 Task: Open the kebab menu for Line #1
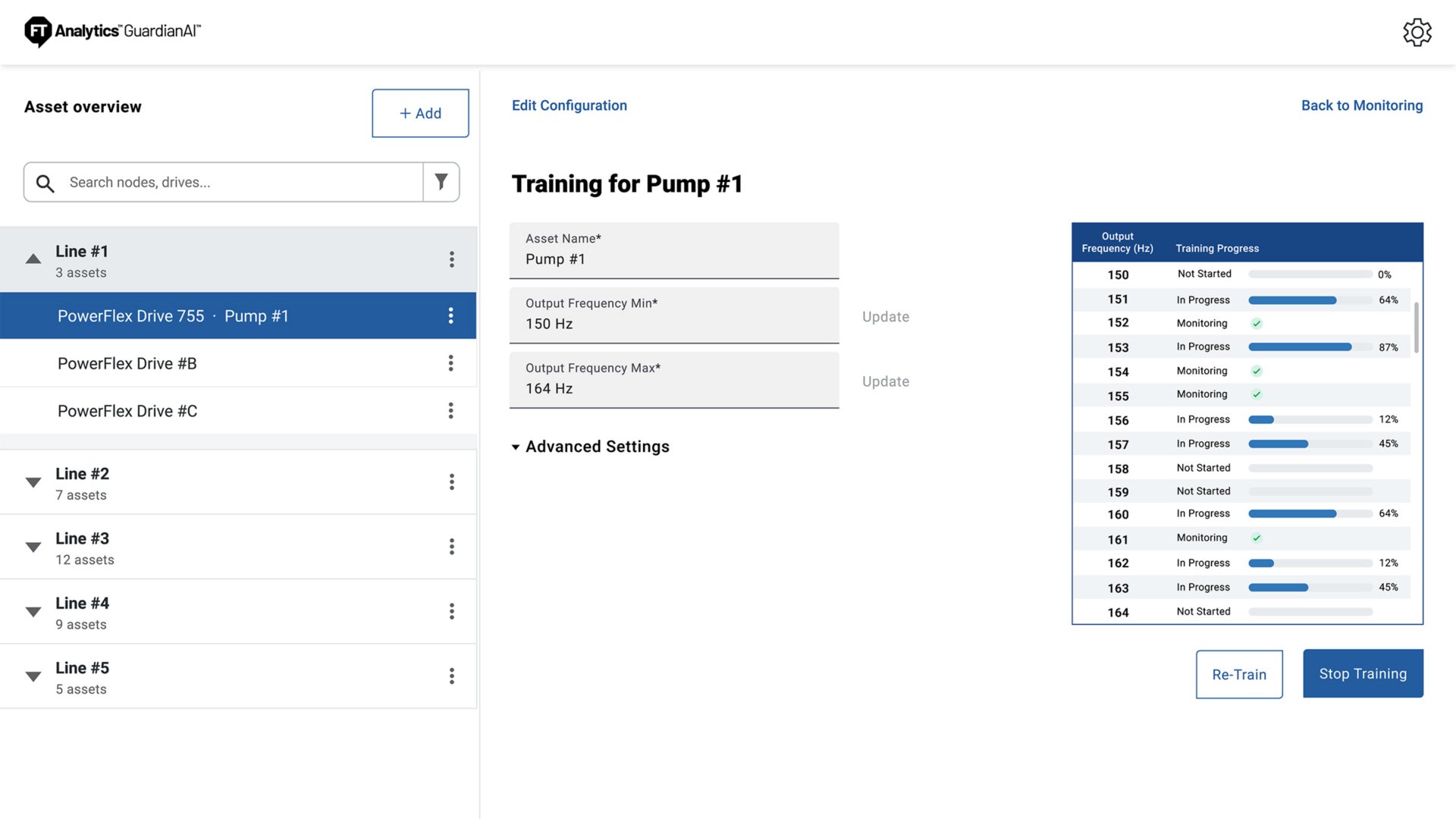451,259
